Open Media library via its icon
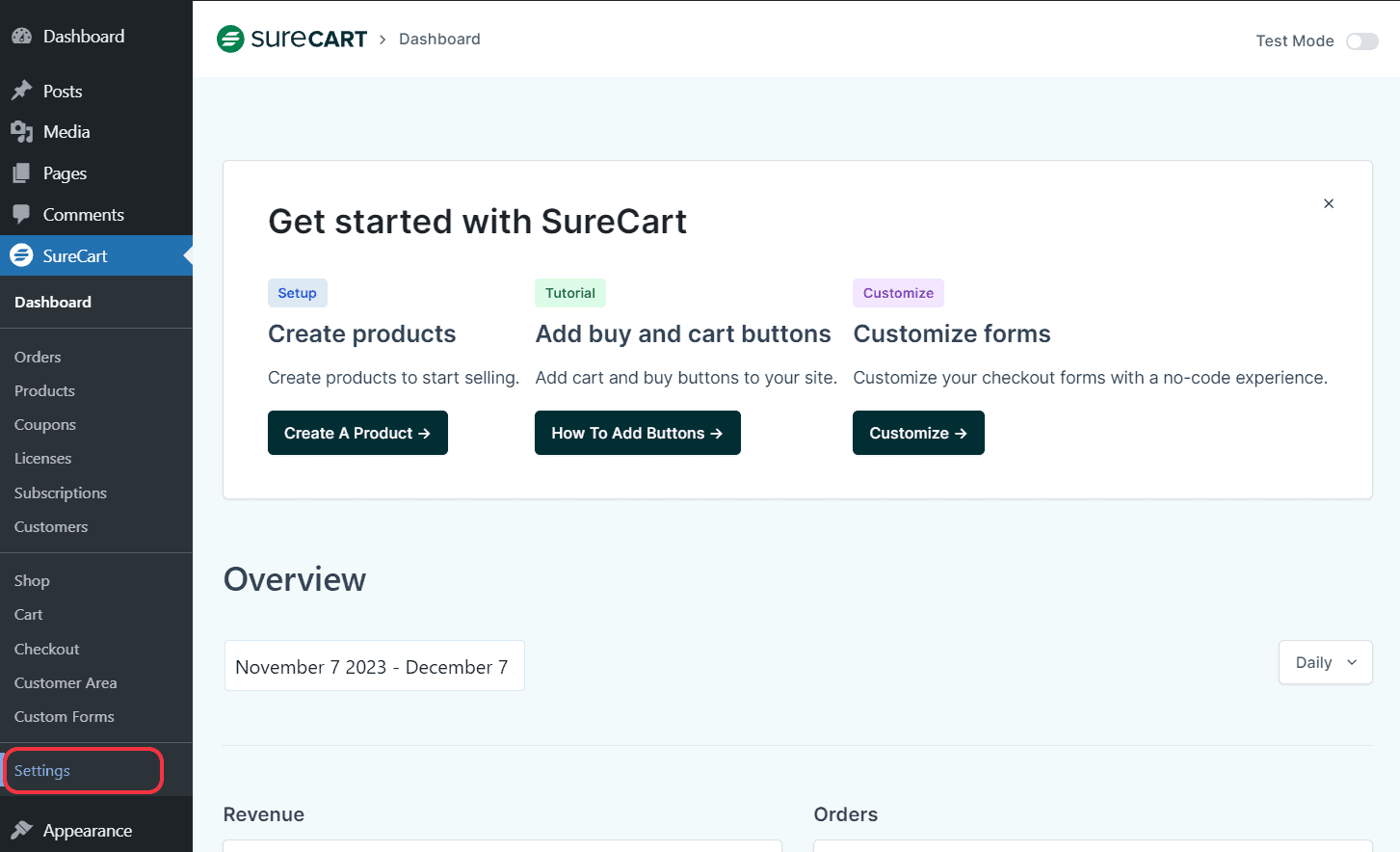The image size is (1400, 852). click(x=23, y=131)
